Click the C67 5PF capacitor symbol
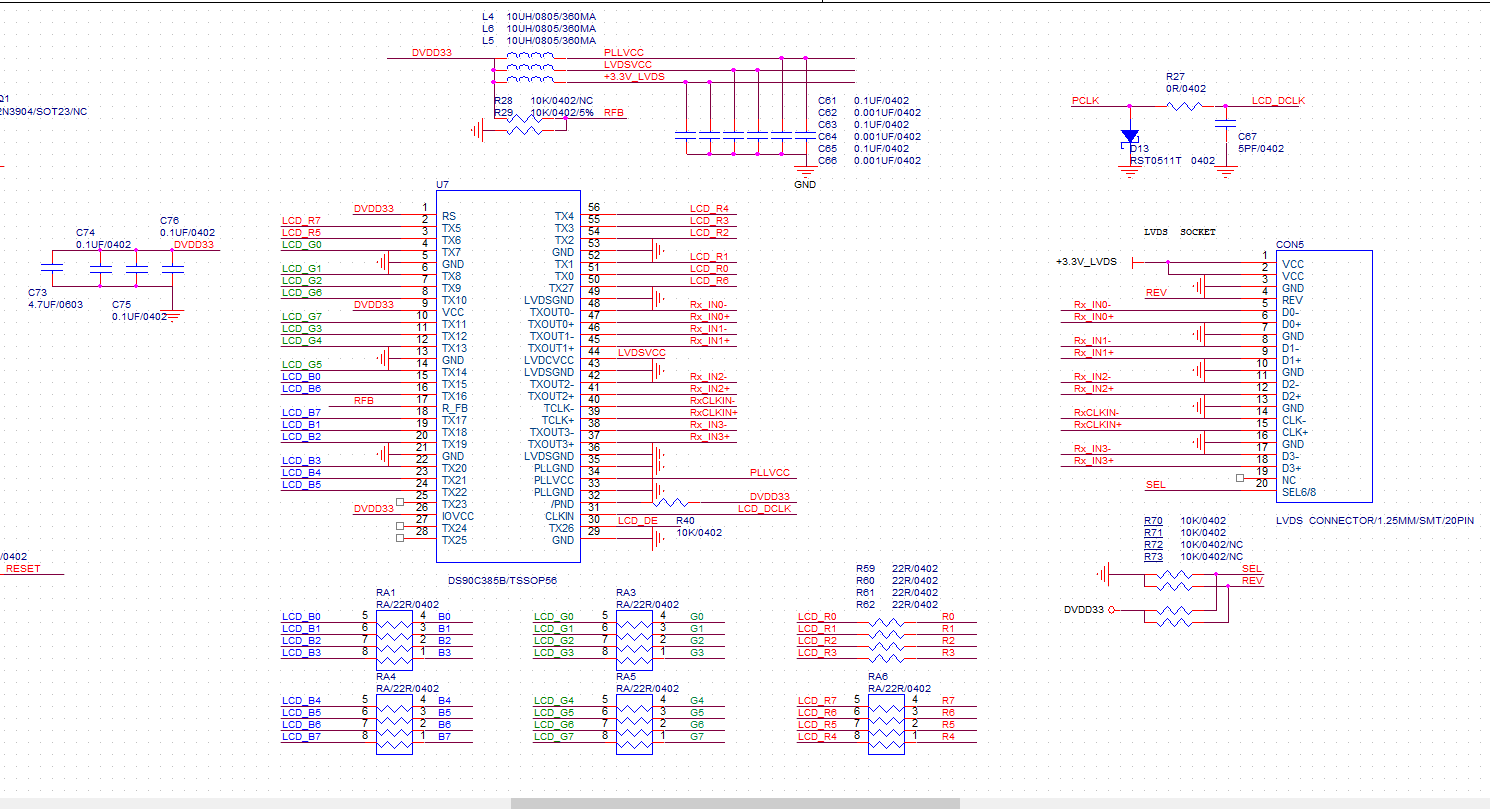The width and height of the screenshot is (1490, 809). [1224, 125]
